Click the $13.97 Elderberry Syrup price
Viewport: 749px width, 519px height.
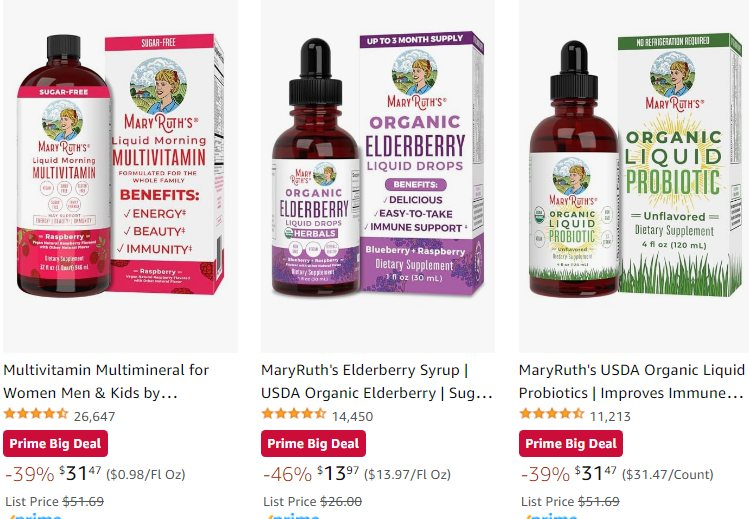tap(338, 474)
